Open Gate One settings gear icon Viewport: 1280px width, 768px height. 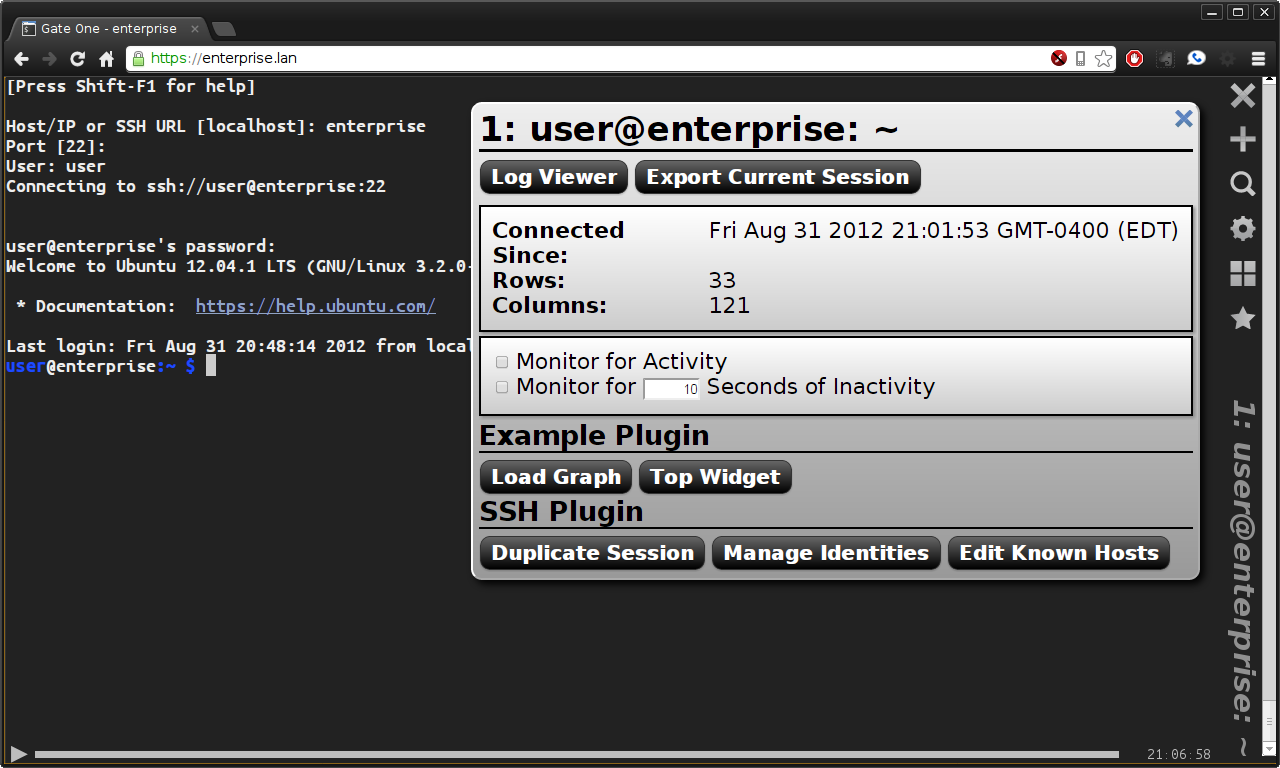(x=1242, y=229)
